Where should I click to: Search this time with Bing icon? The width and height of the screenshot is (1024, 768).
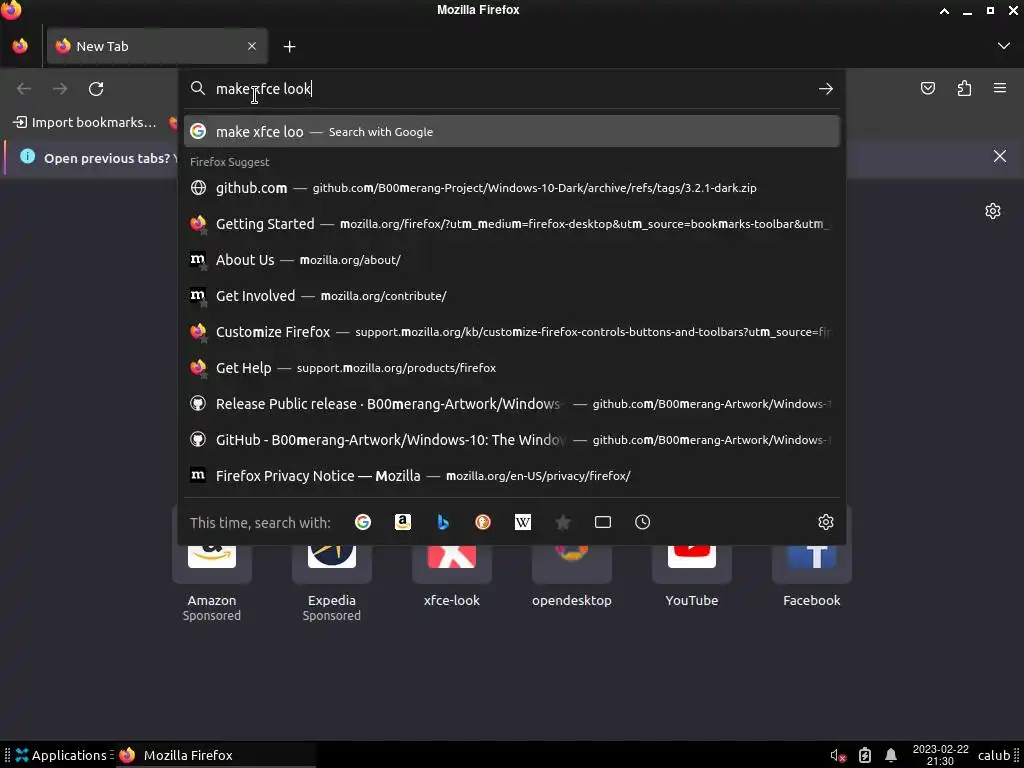click(443, 522)
